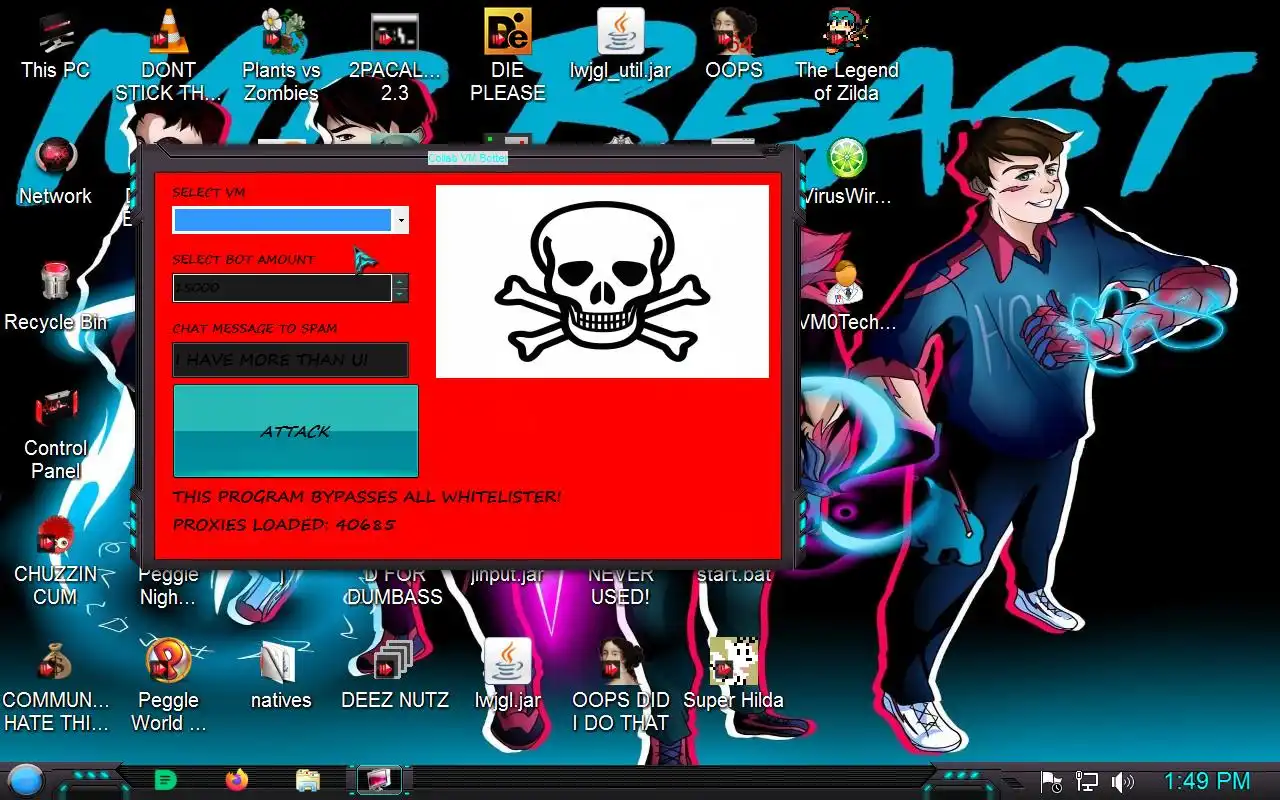The width and height of the screenshot is (1280, 800).
Task: Select the VirusWir... lime icon
Action: point(846,171)
